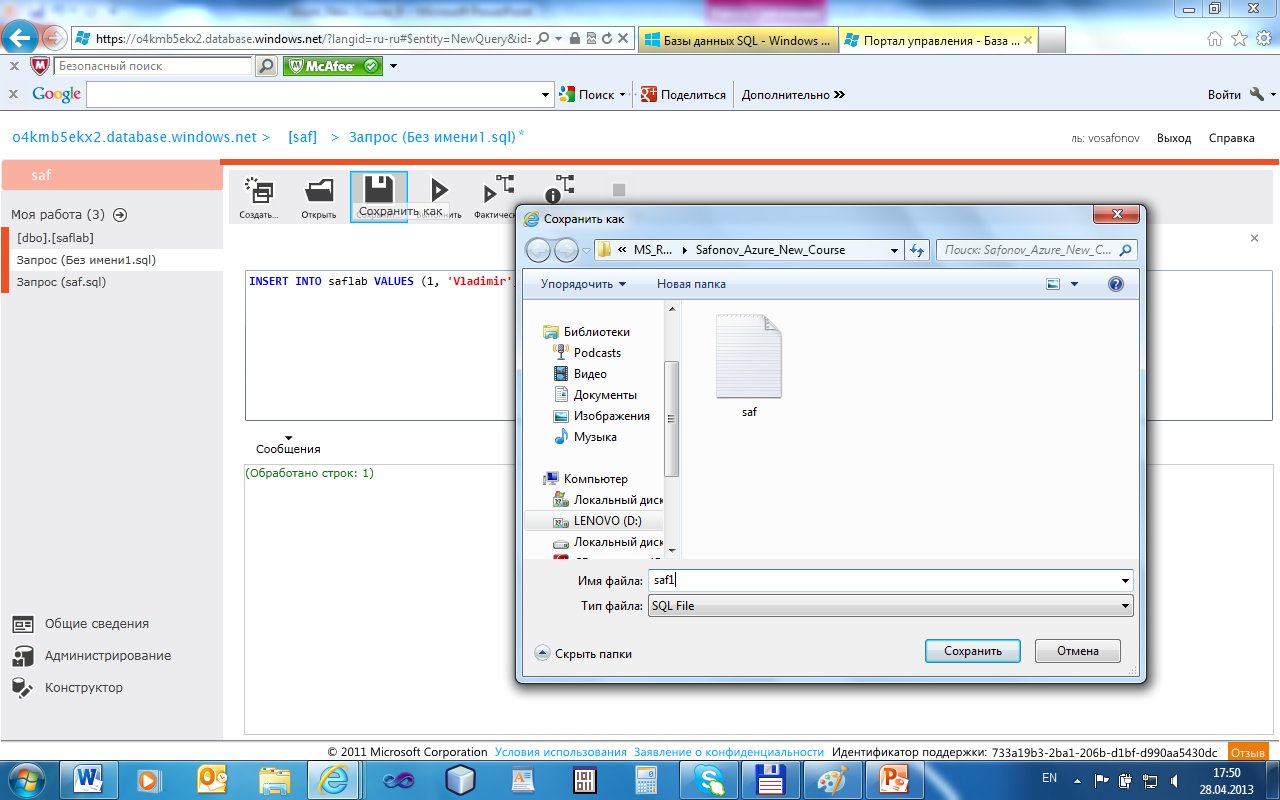Open the Тип файла SQL File dropdown

tap(890, 605)
